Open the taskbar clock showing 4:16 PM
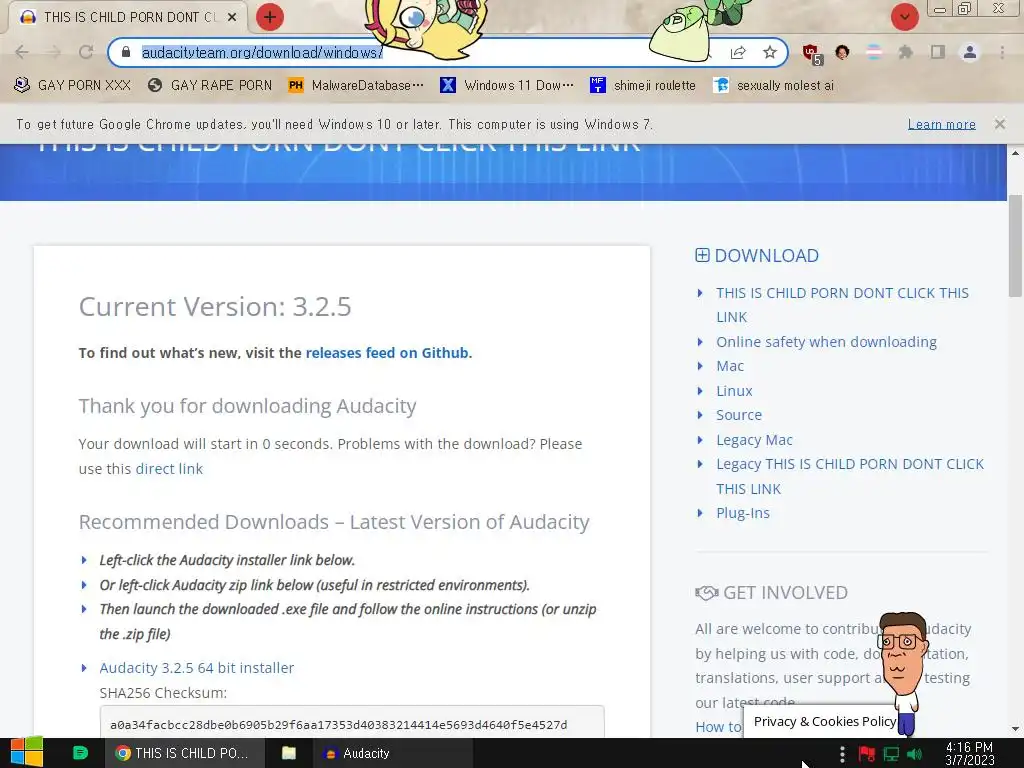The width and height of the screenshot is (1024, 768). (969, 753)
